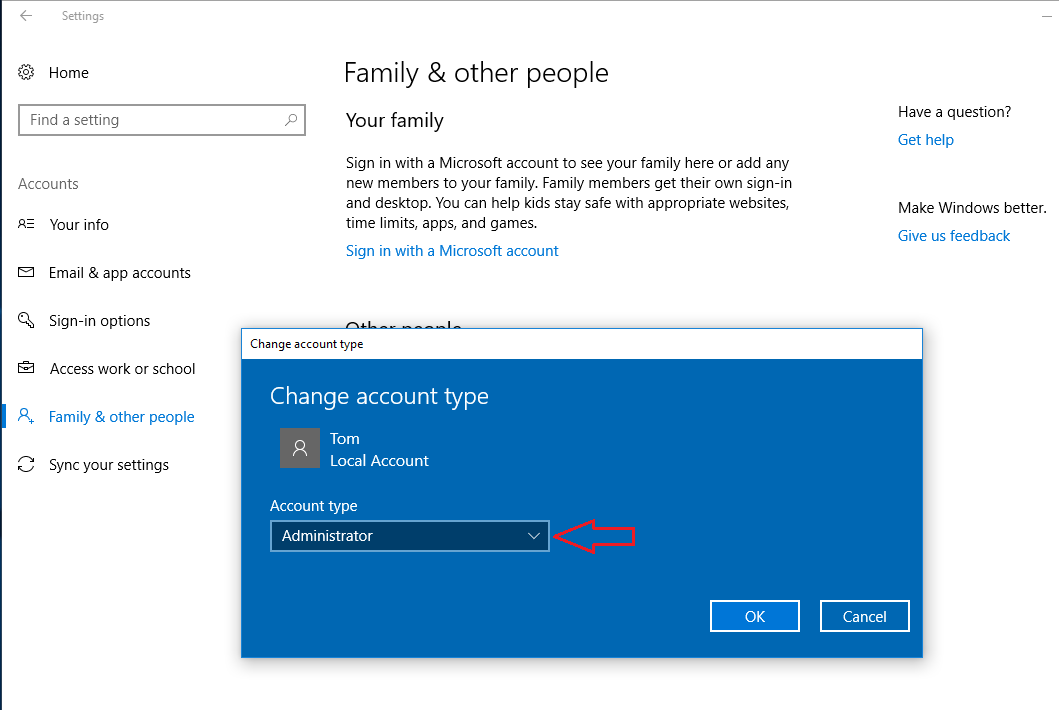This screenshot has height=710, width=1059.
Task: Click the Sync your settings icon
Action: [26, 464]
